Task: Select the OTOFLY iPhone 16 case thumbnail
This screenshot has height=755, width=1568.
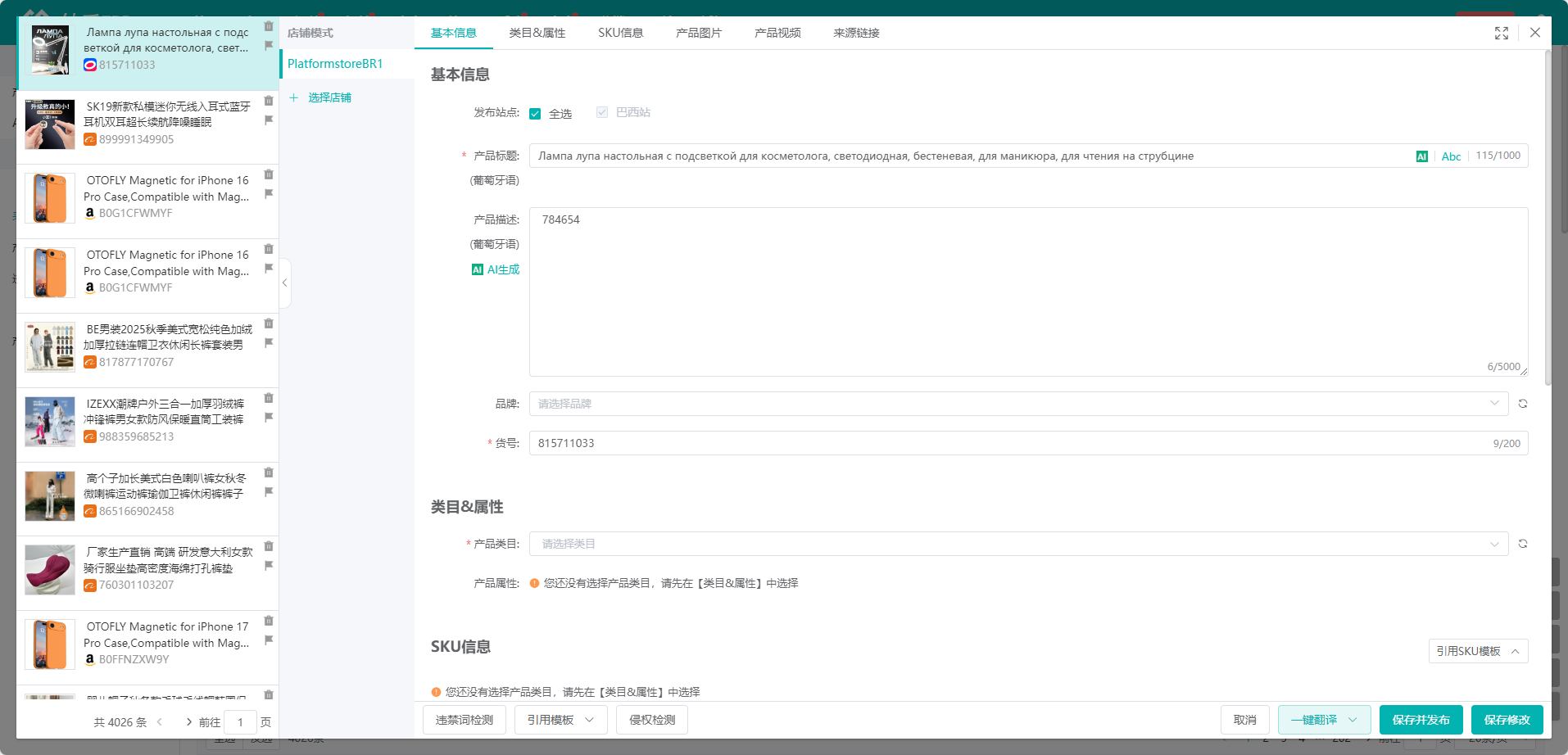Action: tap(50, 198)
